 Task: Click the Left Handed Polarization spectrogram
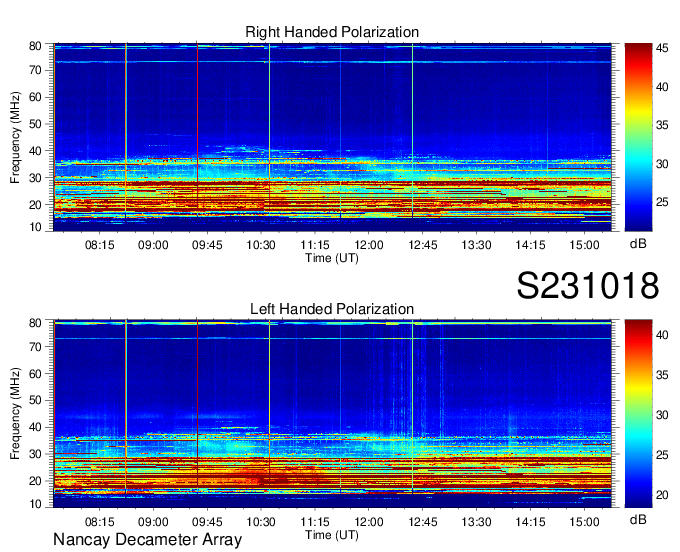click(332, 414)
